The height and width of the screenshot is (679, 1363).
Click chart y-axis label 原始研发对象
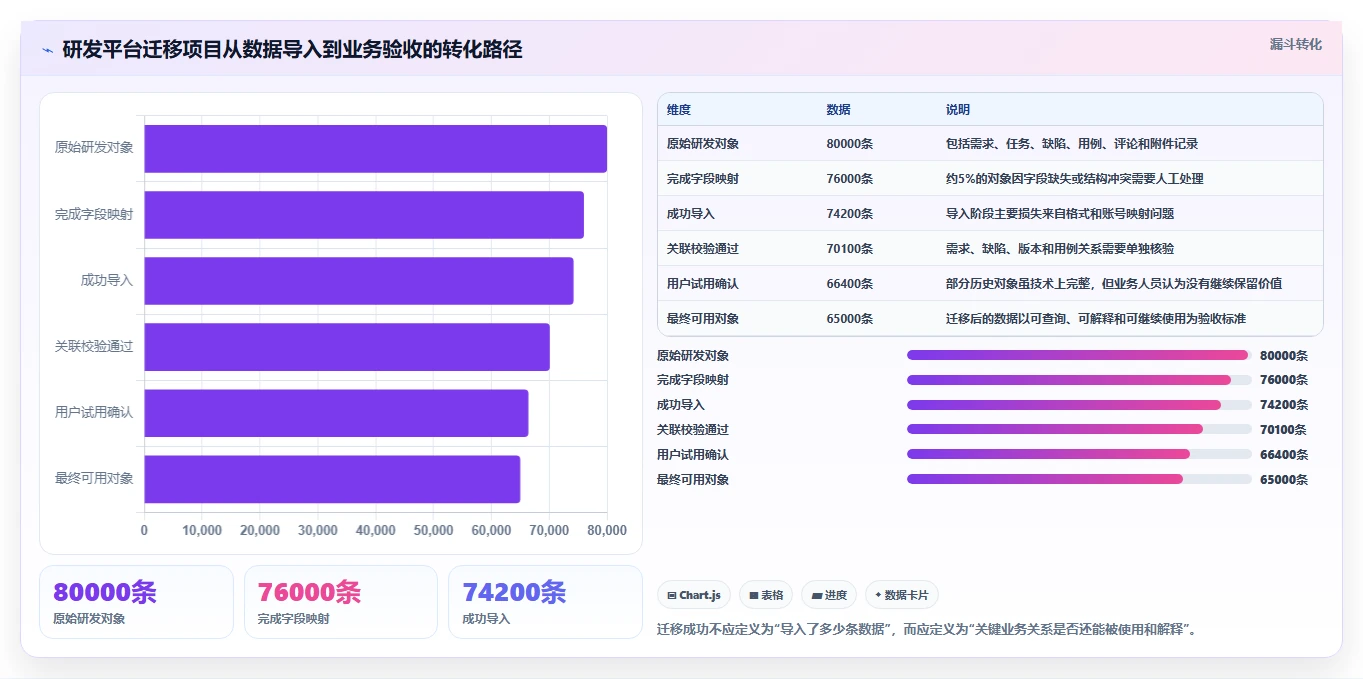94,148
